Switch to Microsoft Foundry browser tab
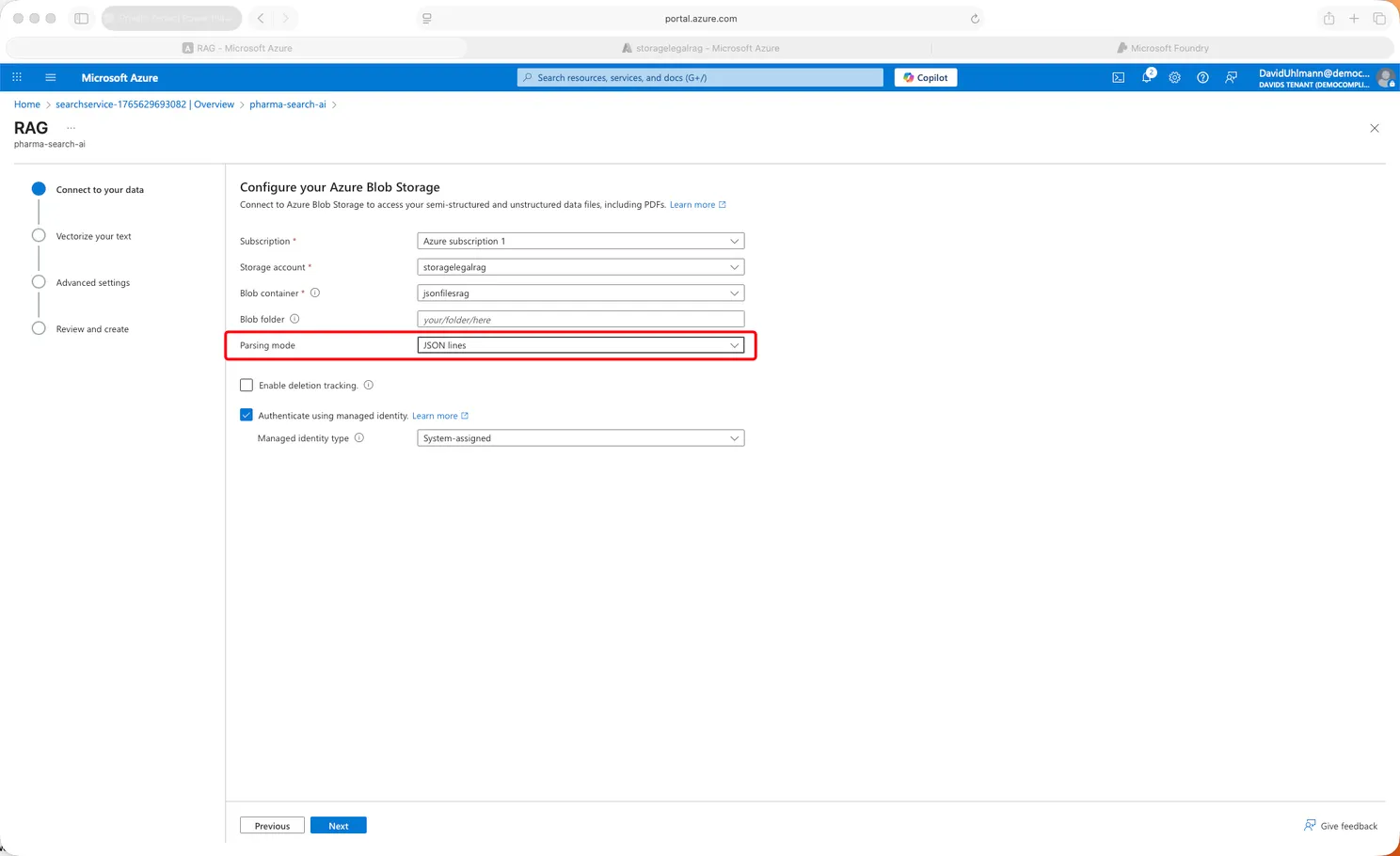The height and width of the screenshot is (856, 1400). pos(1163,48)
